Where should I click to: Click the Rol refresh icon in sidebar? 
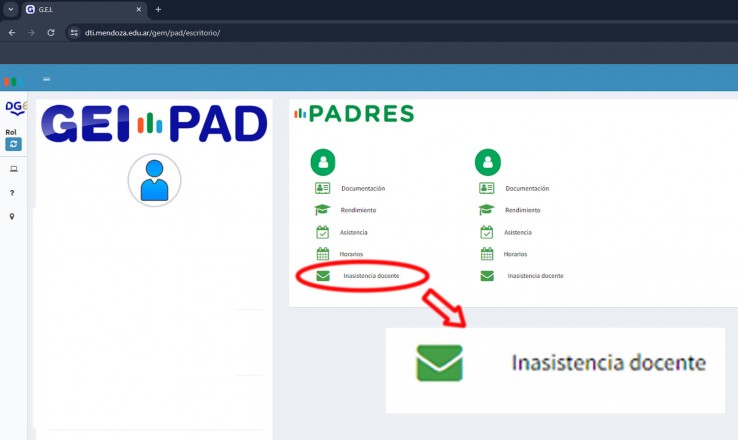[x=13, y=144]
